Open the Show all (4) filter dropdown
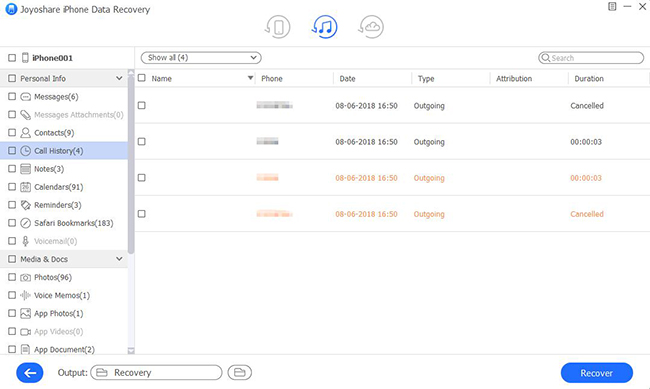 [x=201, y=58]
